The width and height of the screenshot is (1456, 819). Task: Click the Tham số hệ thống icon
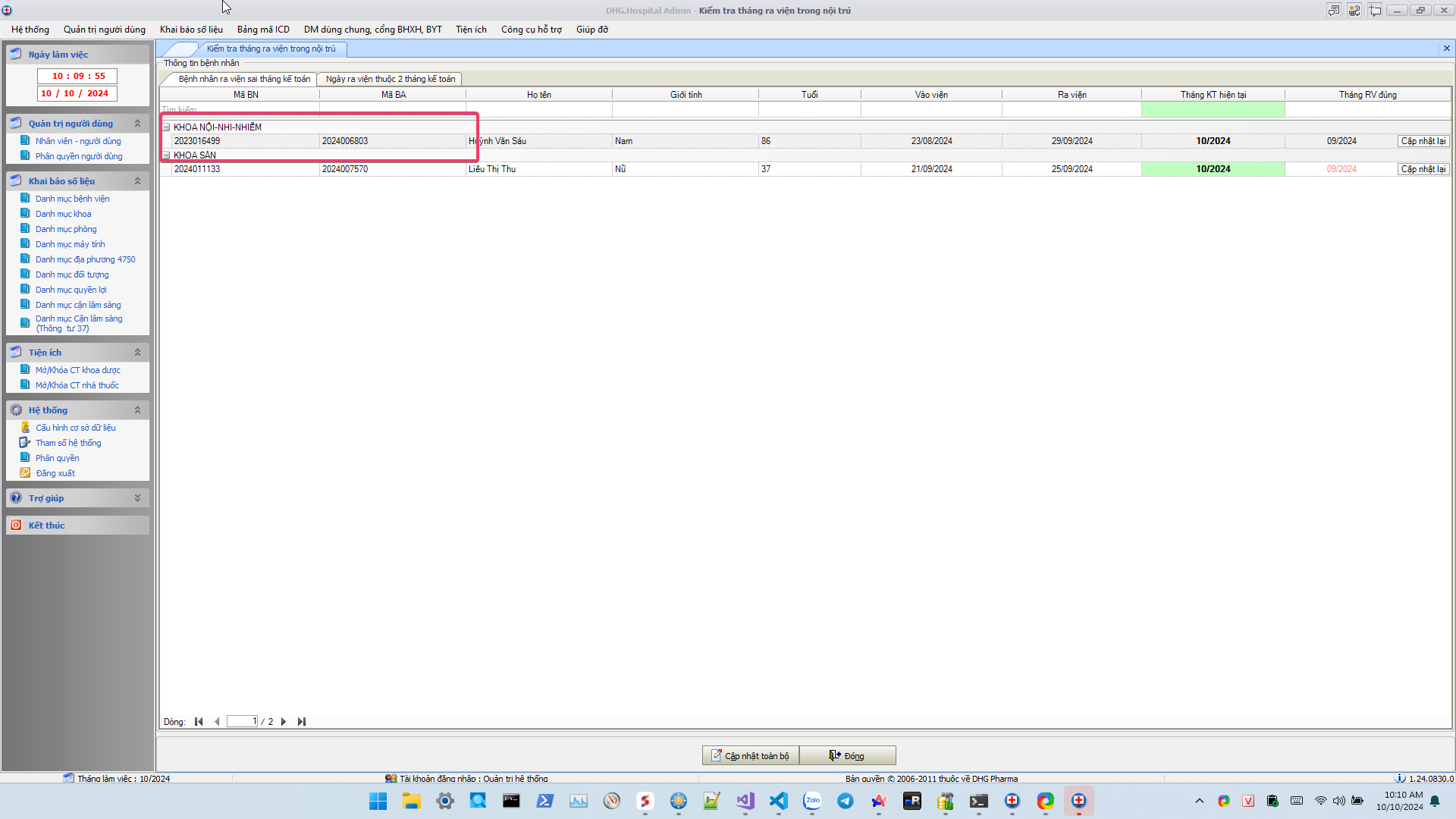pyautogui.click(x=25, y=443)
